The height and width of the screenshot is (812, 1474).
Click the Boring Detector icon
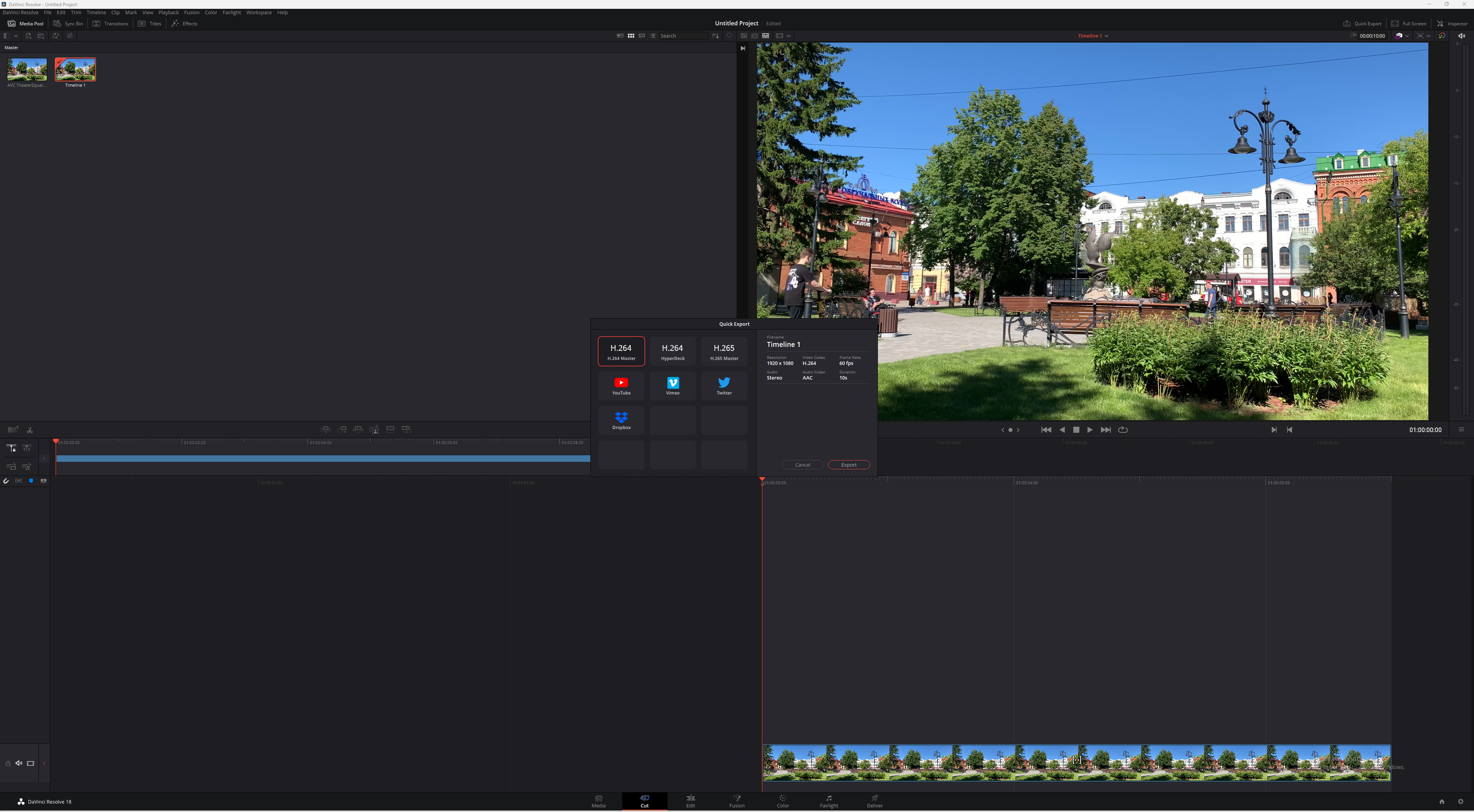pyautogui.click(x=13, y=430)
